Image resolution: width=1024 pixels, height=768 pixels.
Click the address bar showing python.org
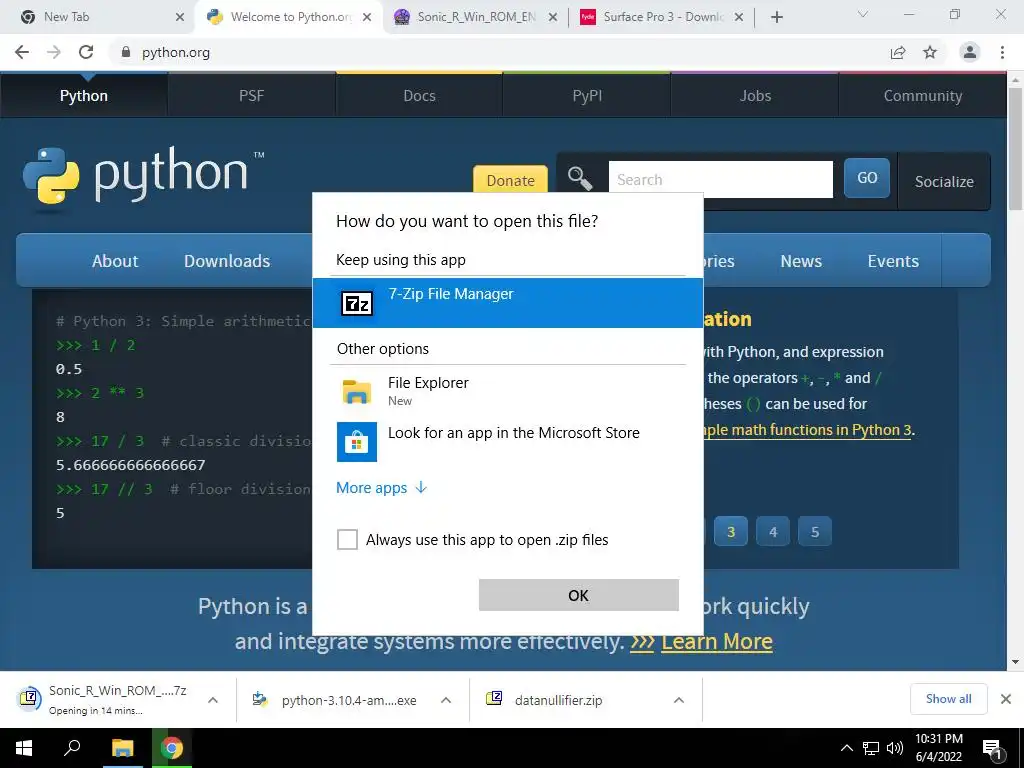click(x=496, y=52)
